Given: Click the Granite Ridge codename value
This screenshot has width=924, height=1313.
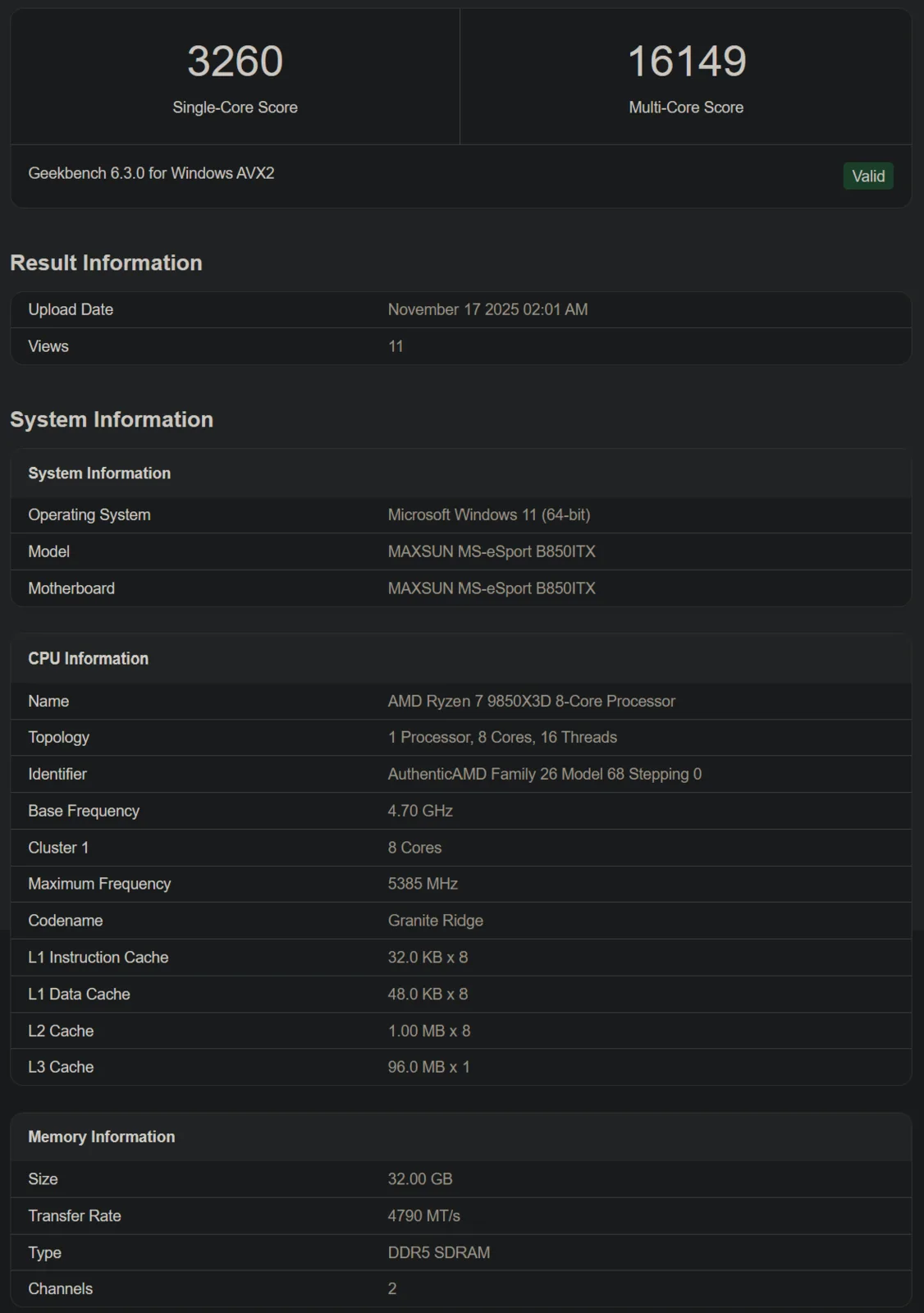Looking at the screenshot, I should (435, 921).
